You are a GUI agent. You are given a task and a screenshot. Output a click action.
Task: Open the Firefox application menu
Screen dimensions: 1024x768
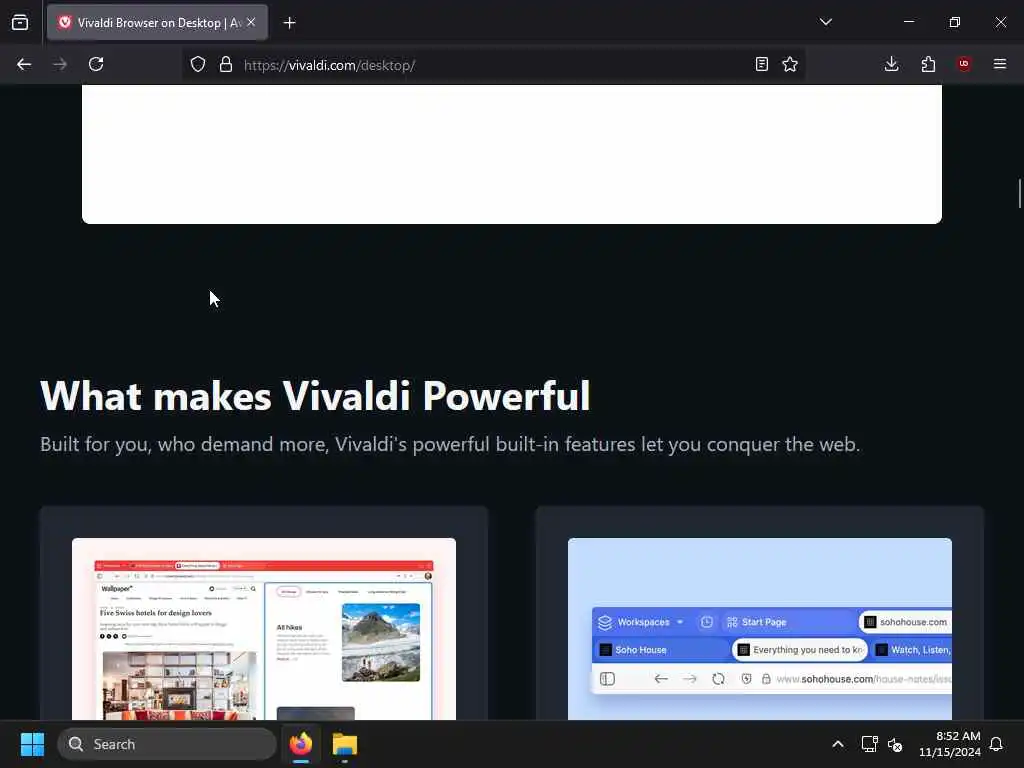(x=1000, y=64)
